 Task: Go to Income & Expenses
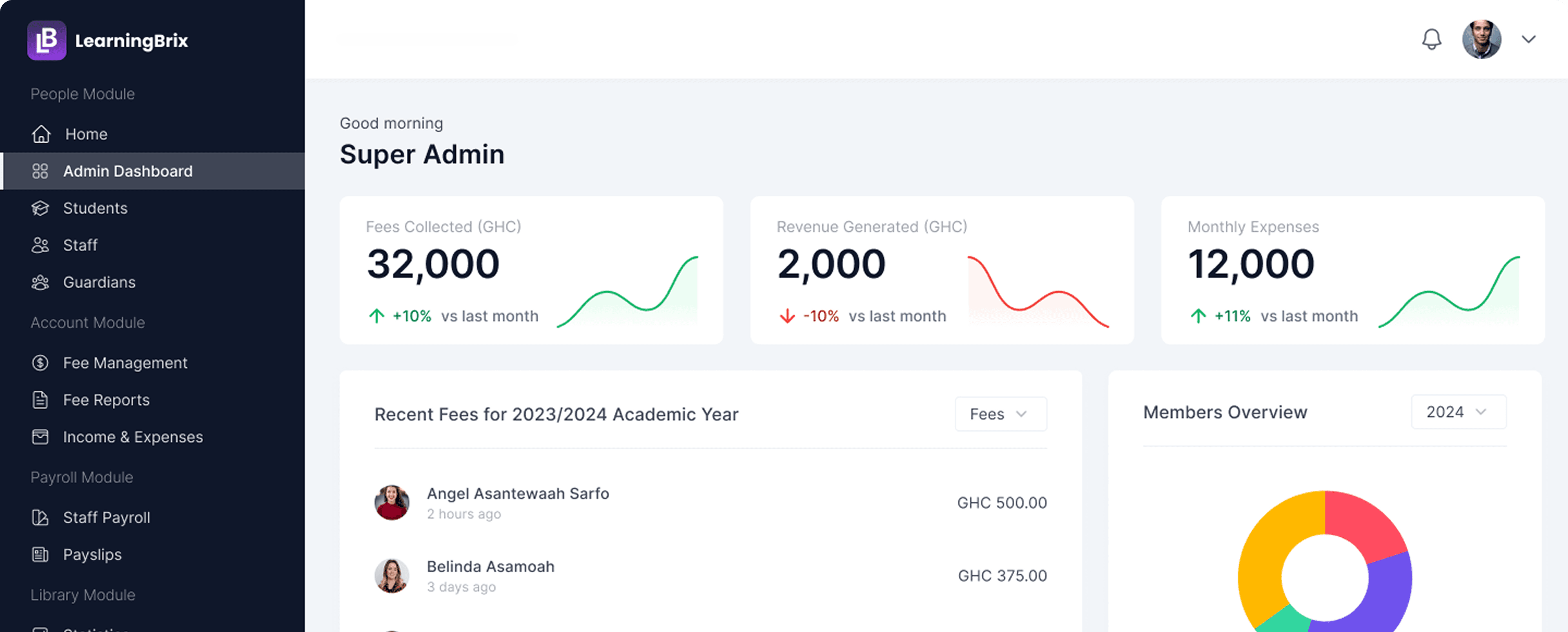click(x=133, y=437)
